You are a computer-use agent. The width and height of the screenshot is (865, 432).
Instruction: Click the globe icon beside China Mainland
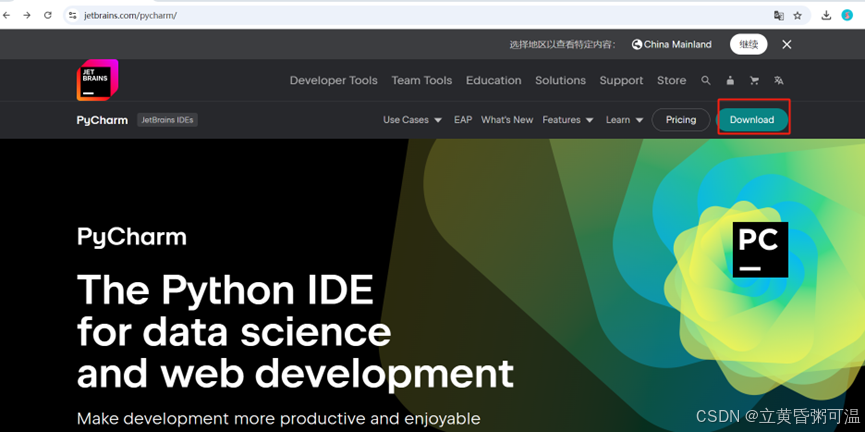(637, 45)
